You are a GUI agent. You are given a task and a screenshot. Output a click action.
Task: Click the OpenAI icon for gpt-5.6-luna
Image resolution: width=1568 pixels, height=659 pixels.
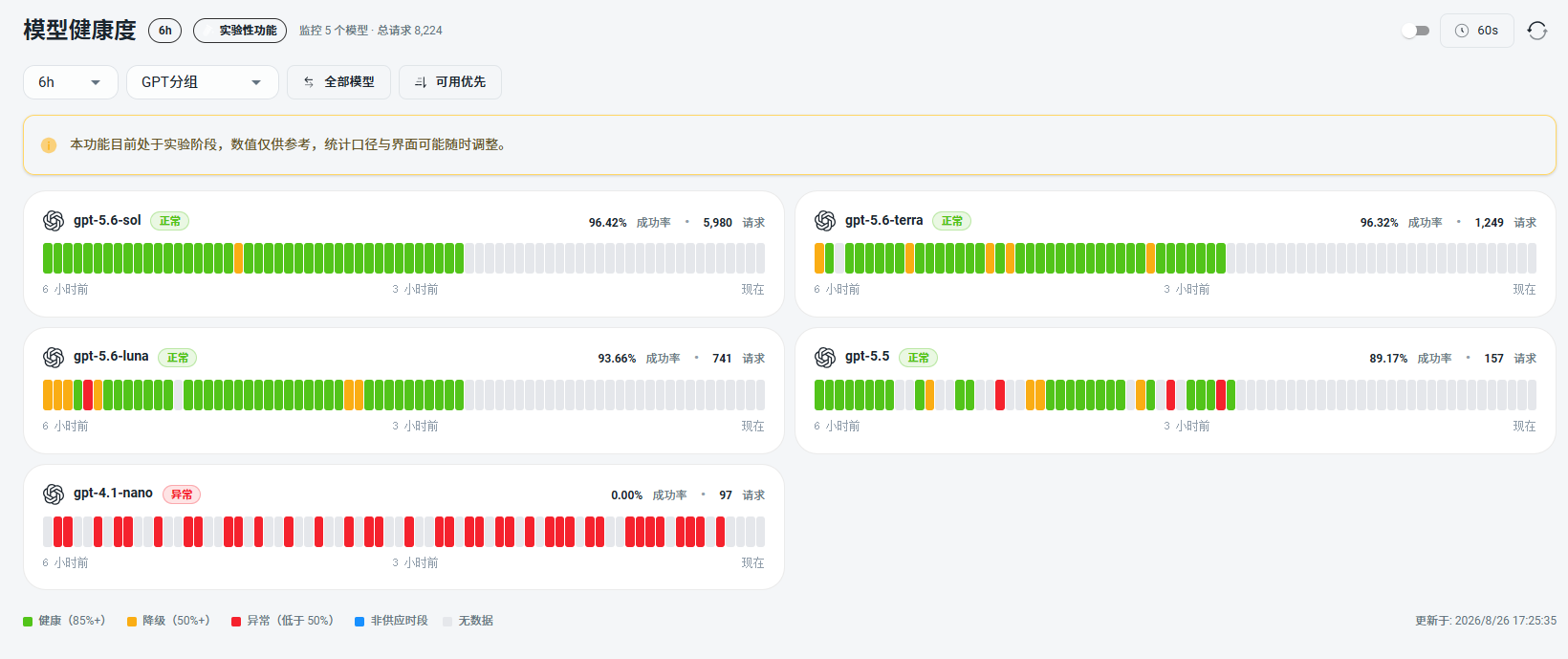(54, 358)
